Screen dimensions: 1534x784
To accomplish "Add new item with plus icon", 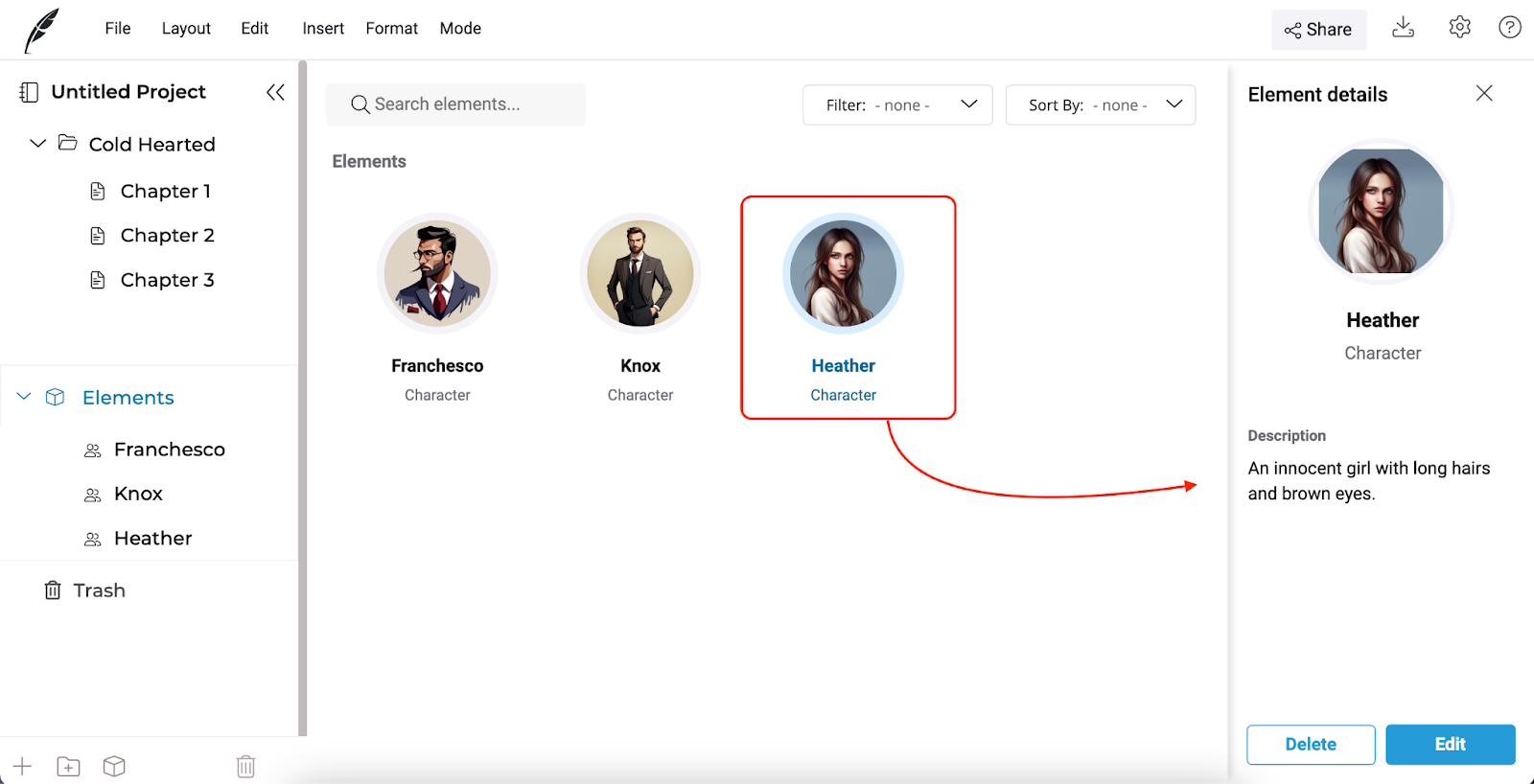I will point(22,766).
